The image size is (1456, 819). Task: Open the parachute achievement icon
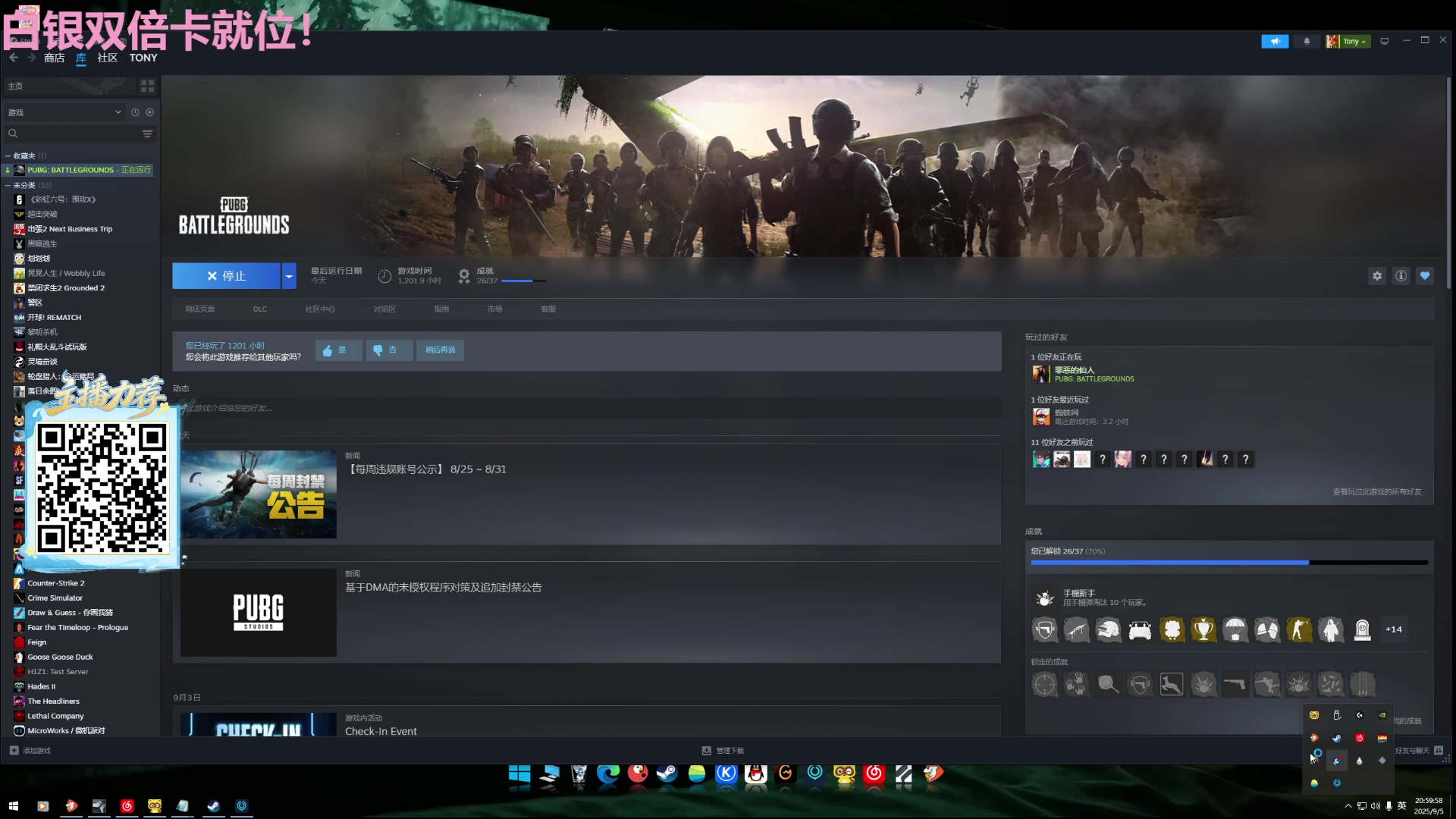coord(1235,629)
